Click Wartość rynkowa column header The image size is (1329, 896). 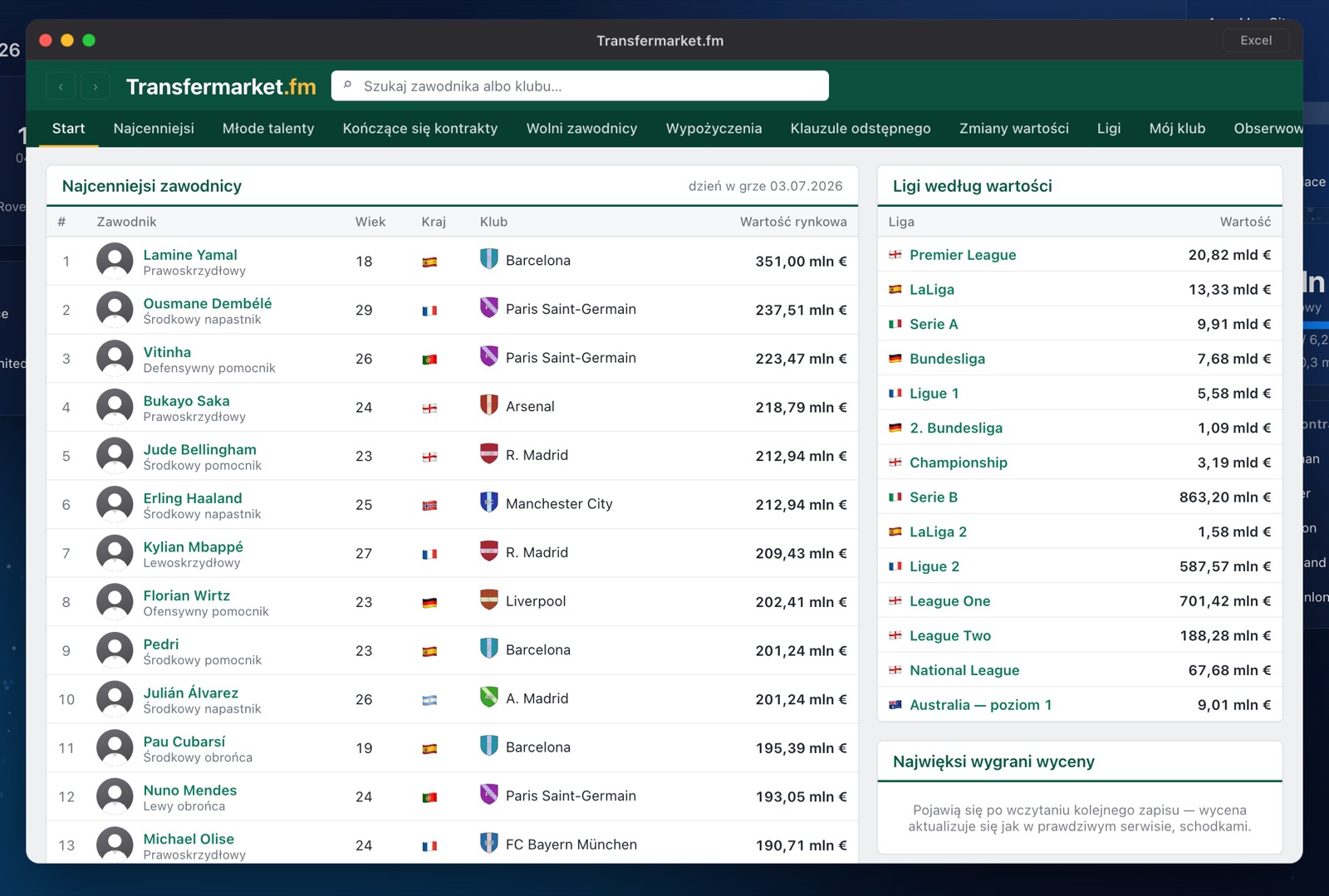pos(793,222)
